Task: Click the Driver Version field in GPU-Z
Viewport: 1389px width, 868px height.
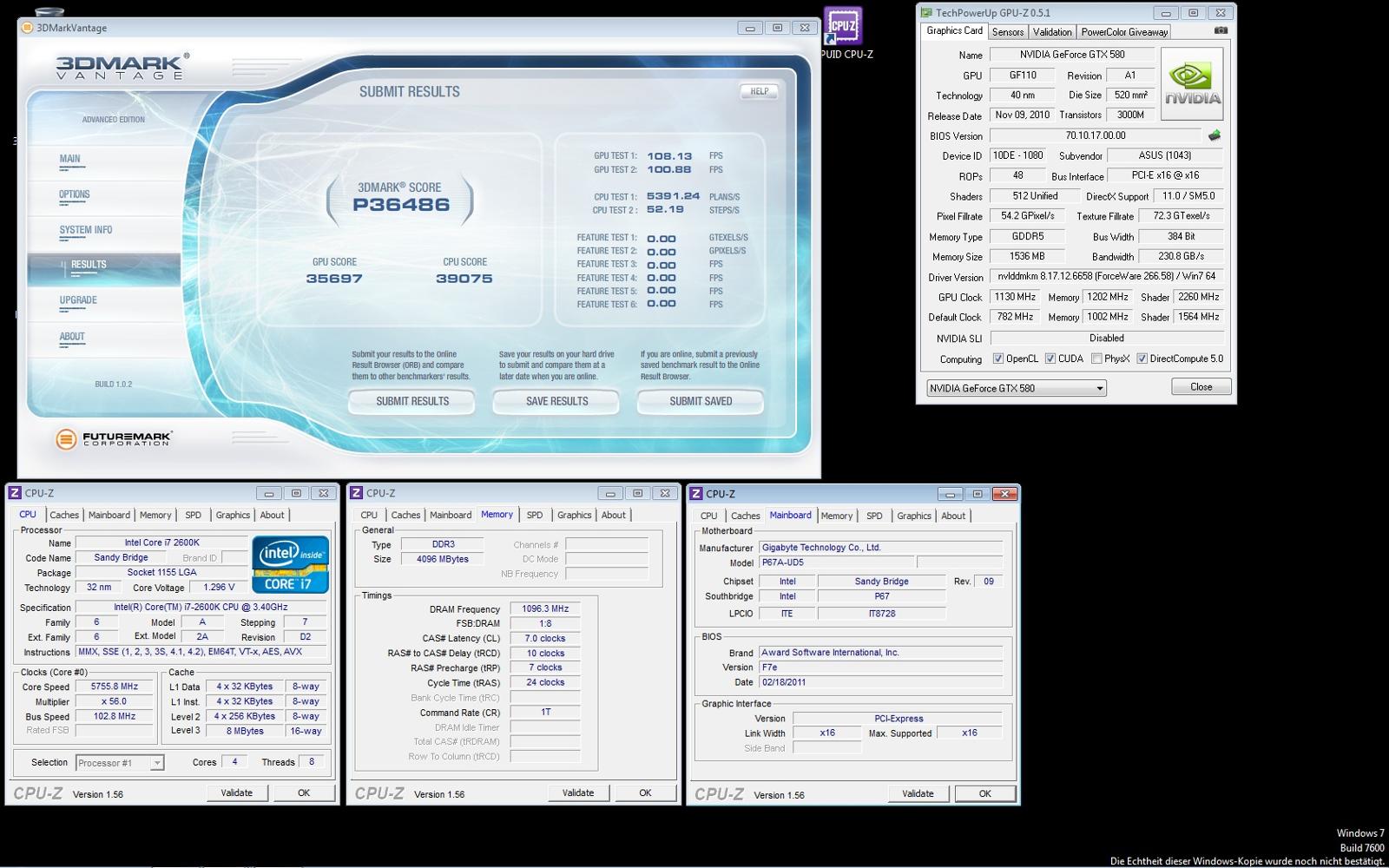Action: pyautogui.click(x=1107, y=276)
